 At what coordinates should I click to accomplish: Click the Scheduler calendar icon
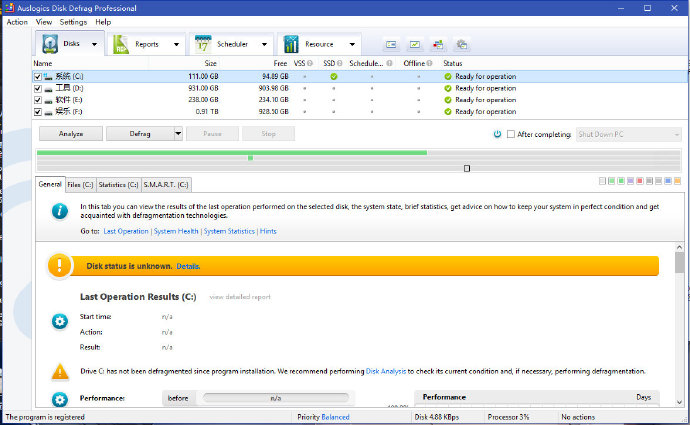tap(203, 44)
